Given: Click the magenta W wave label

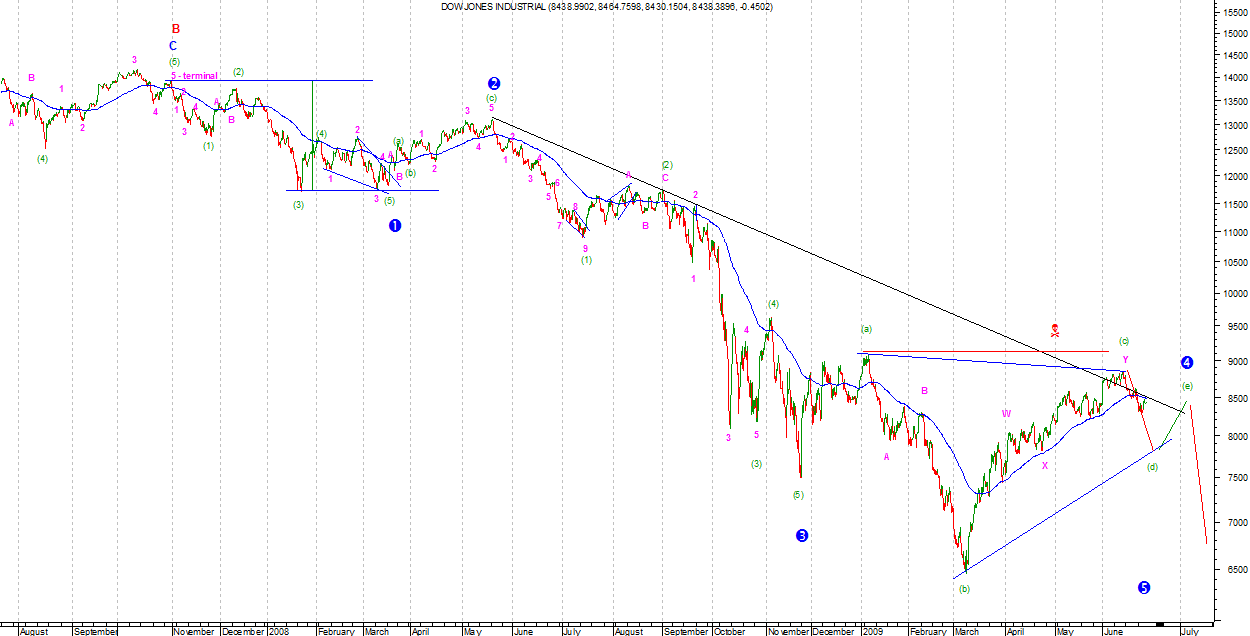Looking at the screenshot, I should pos(1006,414).
